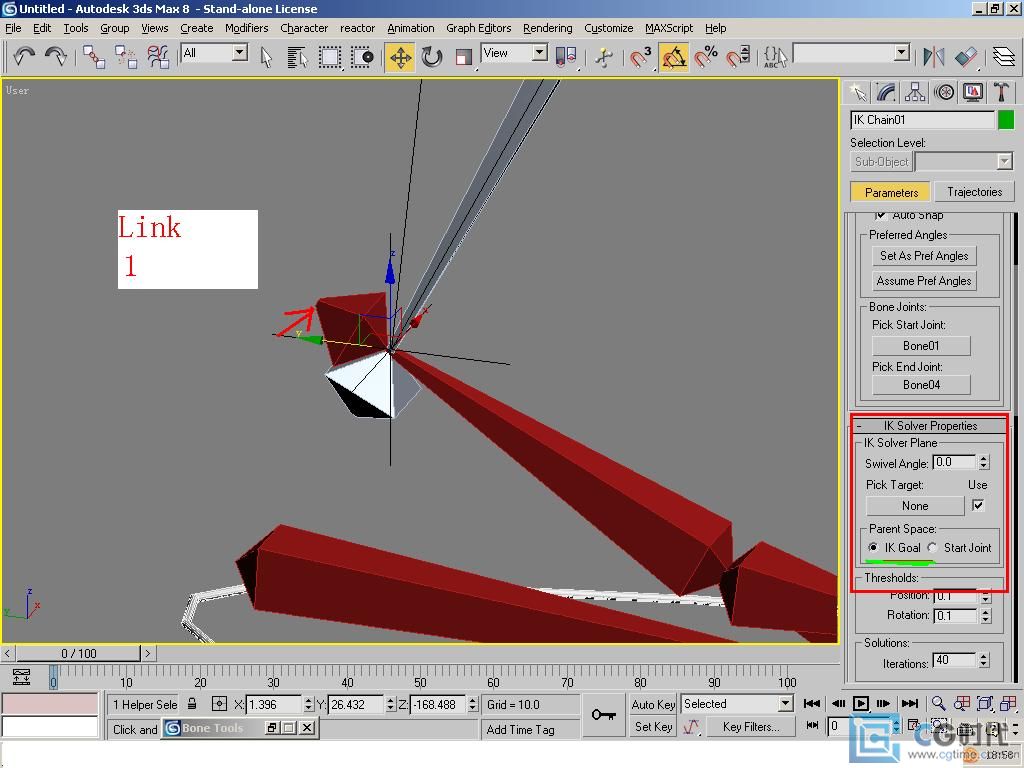Open the Rendering menu
The width and height of the screenshot is (1024, 768).
point(548,28)
